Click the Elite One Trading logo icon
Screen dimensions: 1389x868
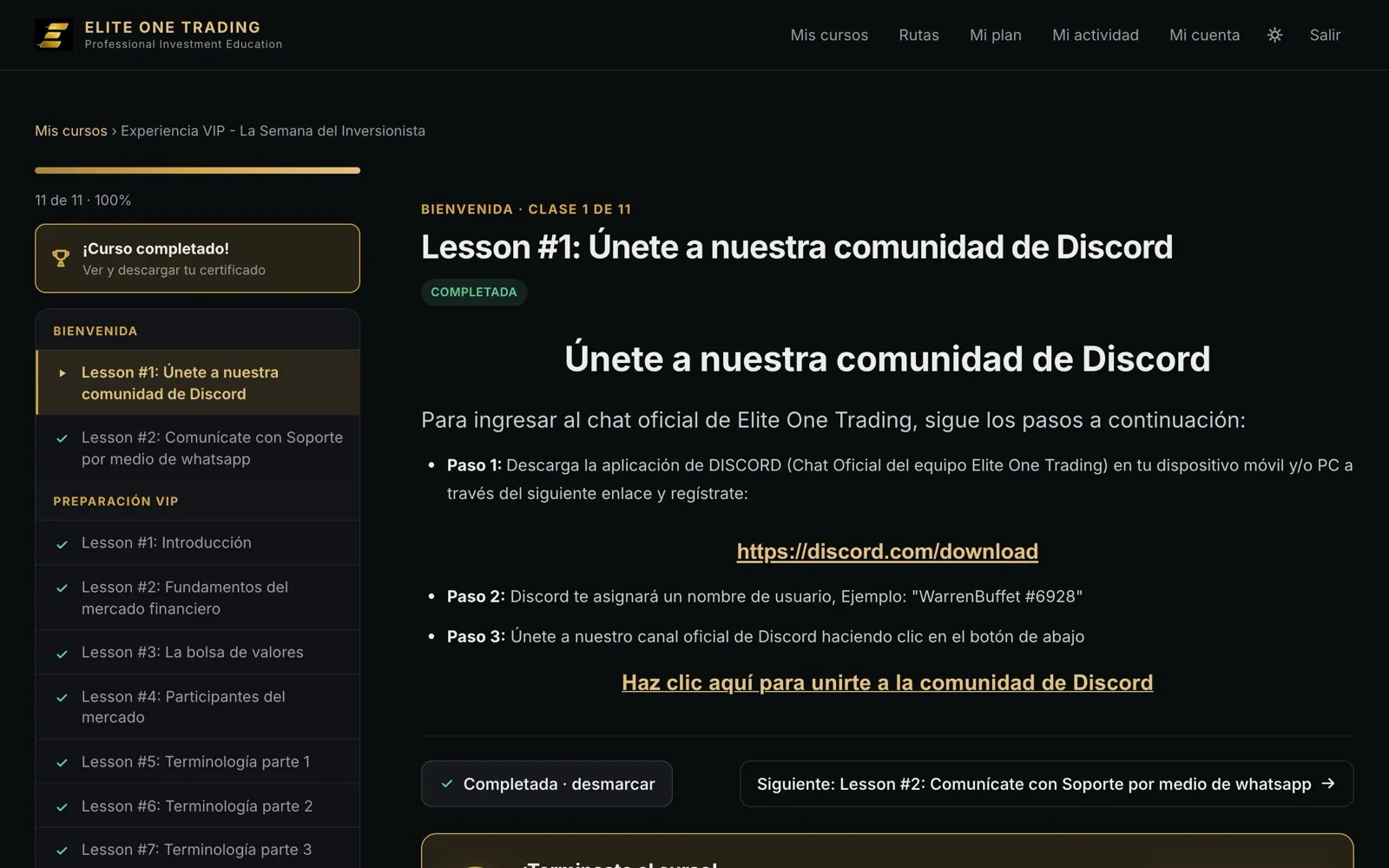(54, 35)
